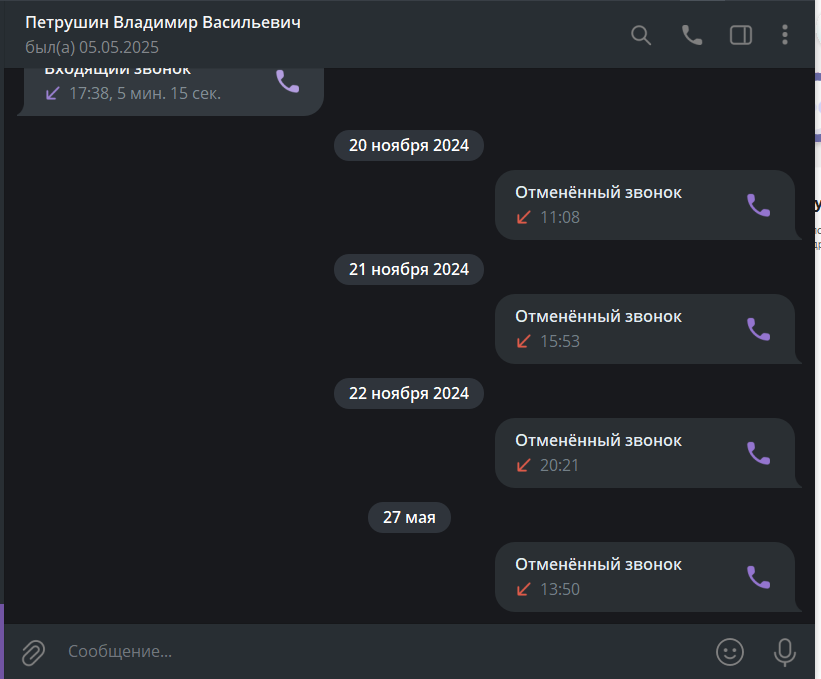Call back from 17:38 incoming call
The image size is (821, 679).
click(287, 81)
